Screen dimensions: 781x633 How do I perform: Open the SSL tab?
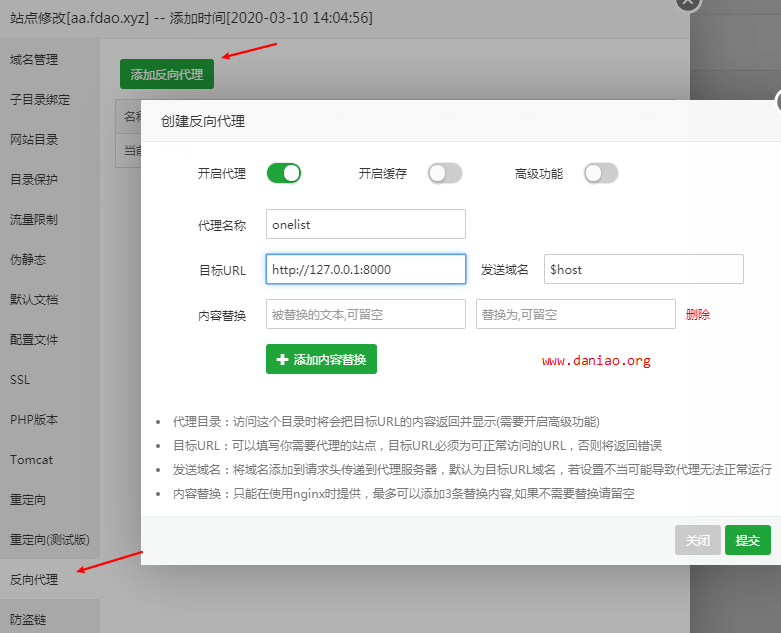[x=50, y=380]
